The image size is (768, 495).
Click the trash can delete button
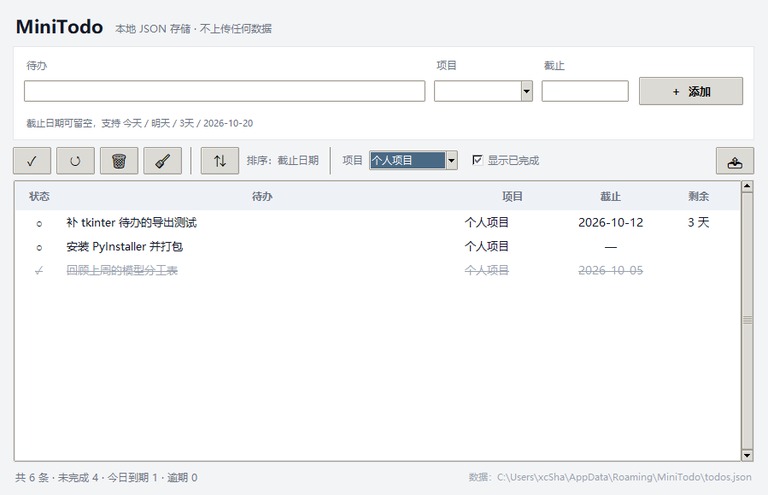(119, 161)
